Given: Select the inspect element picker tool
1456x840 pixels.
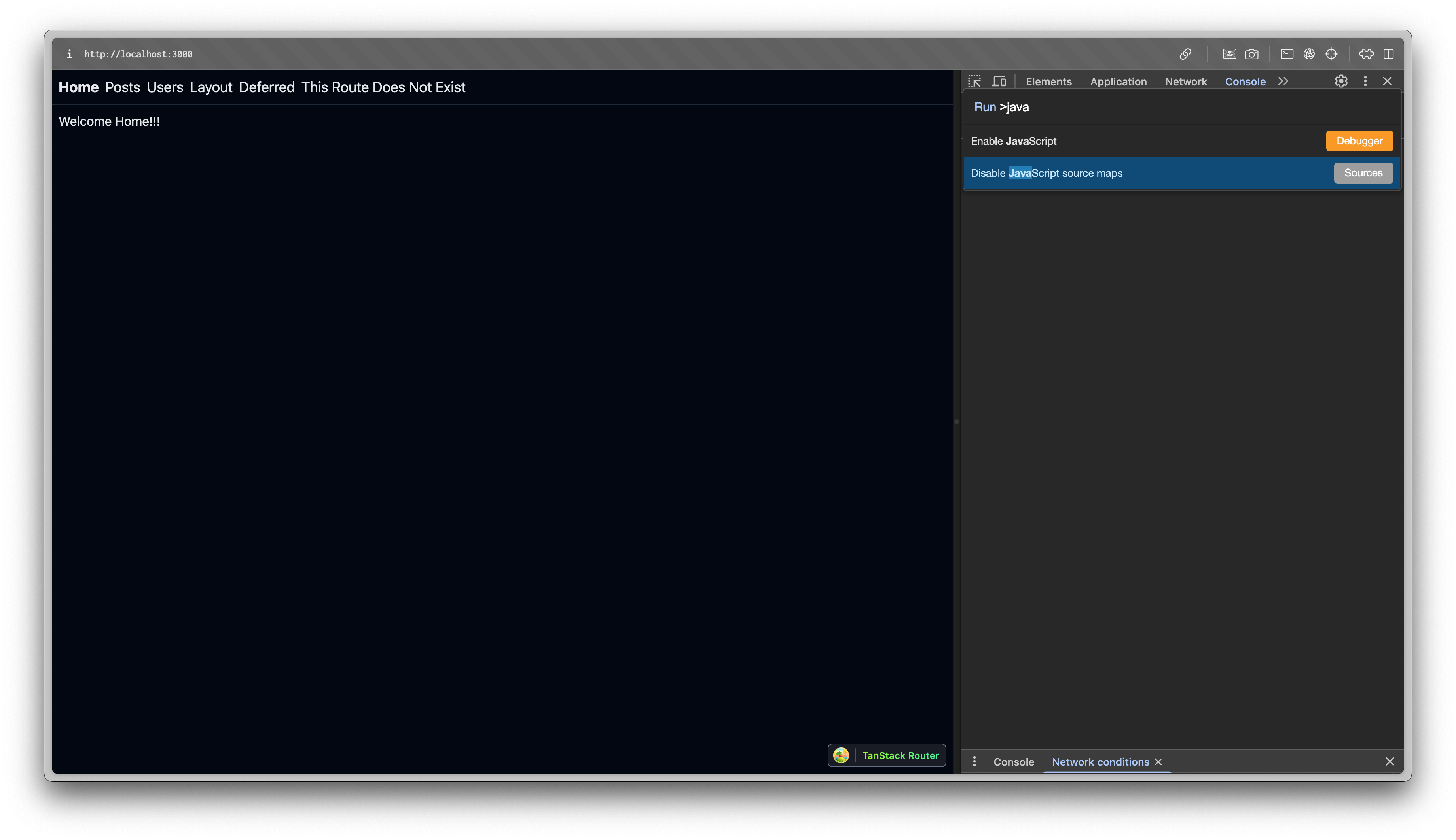Looking at the screenshot, I should (x=975, y=81).
